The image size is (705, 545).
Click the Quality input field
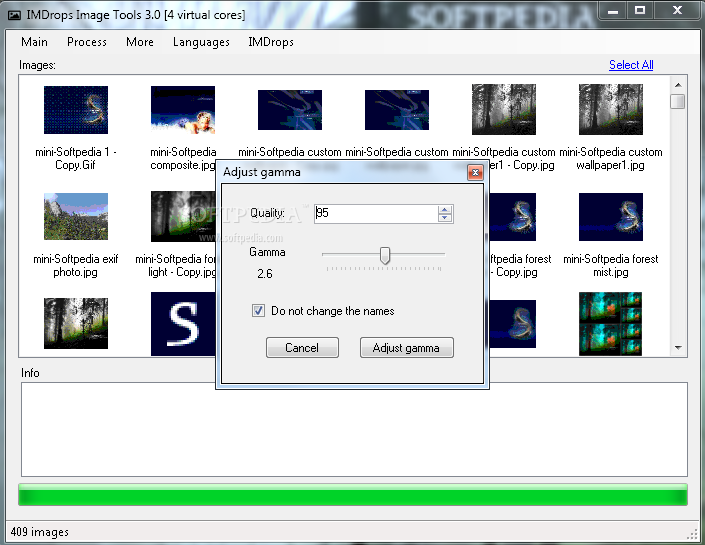(376, 213)
